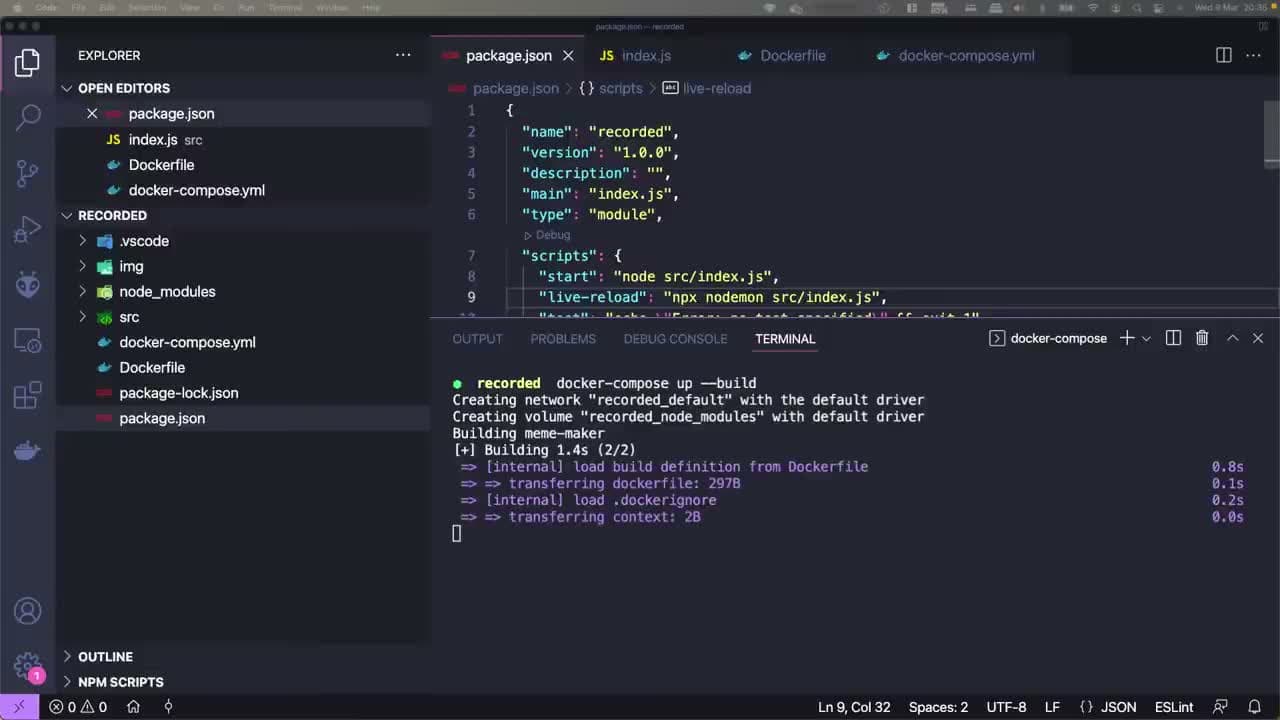Open the OUTPUT panel tab
The width and height of the screenshot is (1280, 720).
tap(477, 338)
